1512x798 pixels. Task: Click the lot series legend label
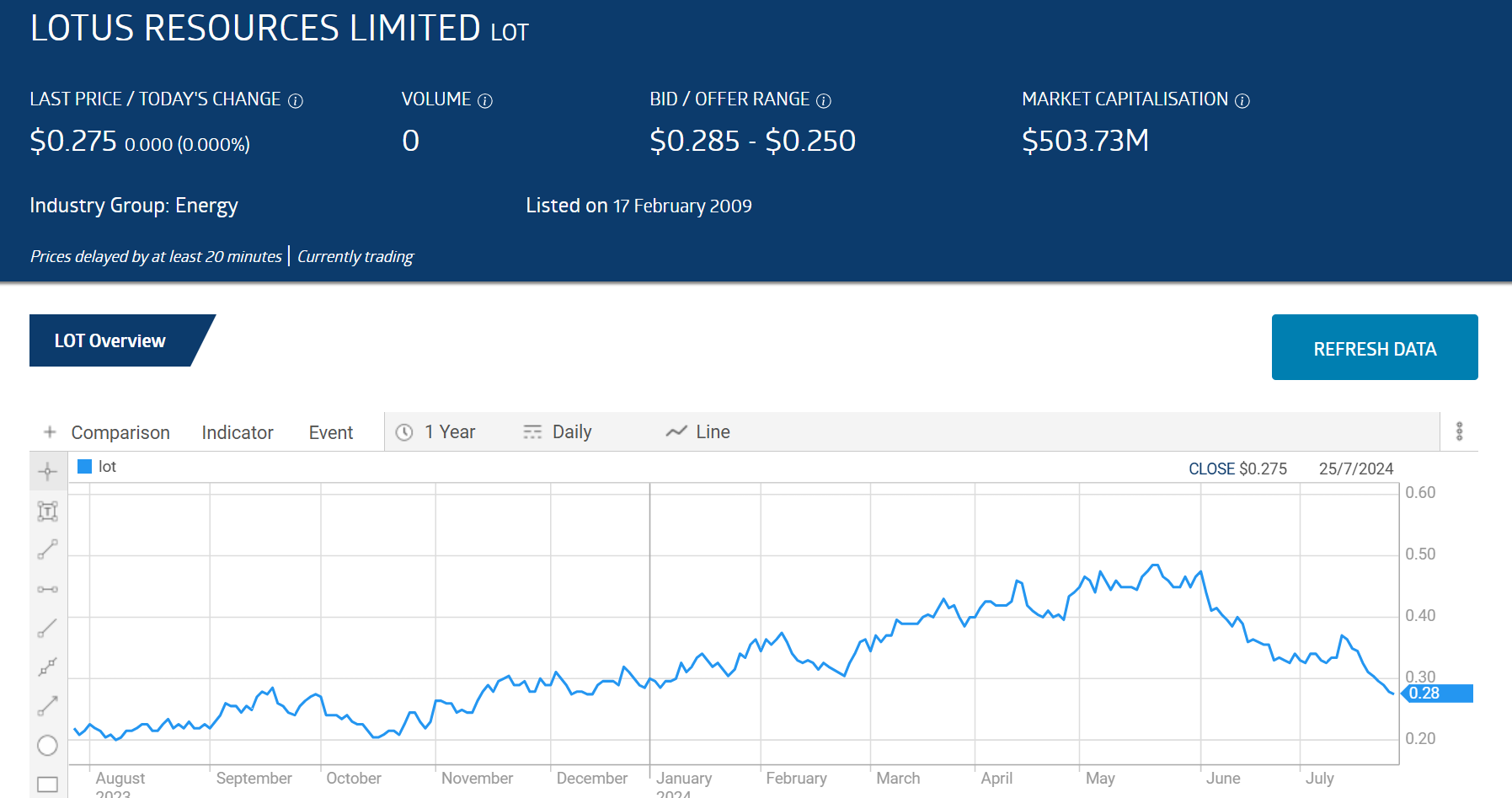107,467
